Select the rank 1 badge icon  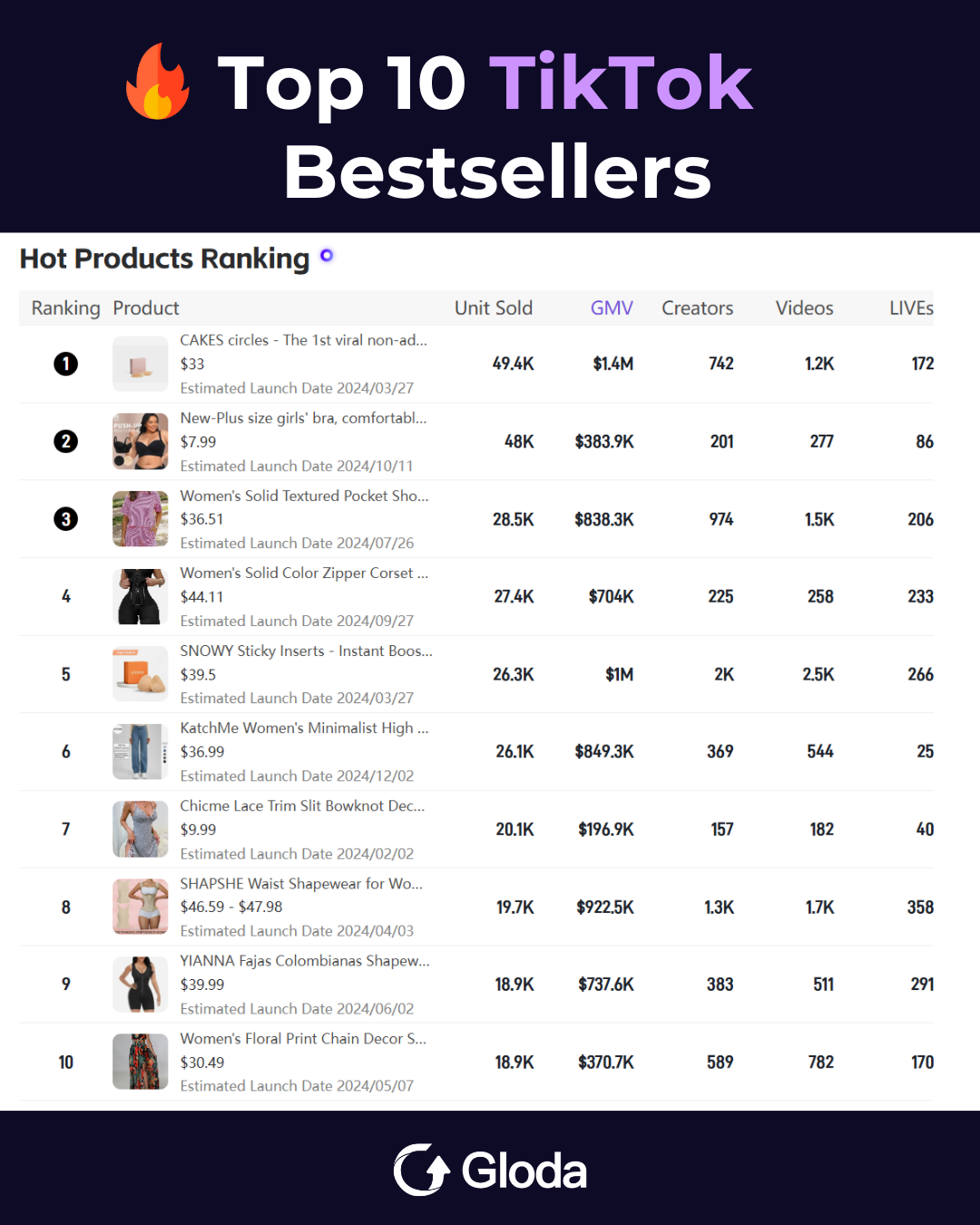coord(65,364)
